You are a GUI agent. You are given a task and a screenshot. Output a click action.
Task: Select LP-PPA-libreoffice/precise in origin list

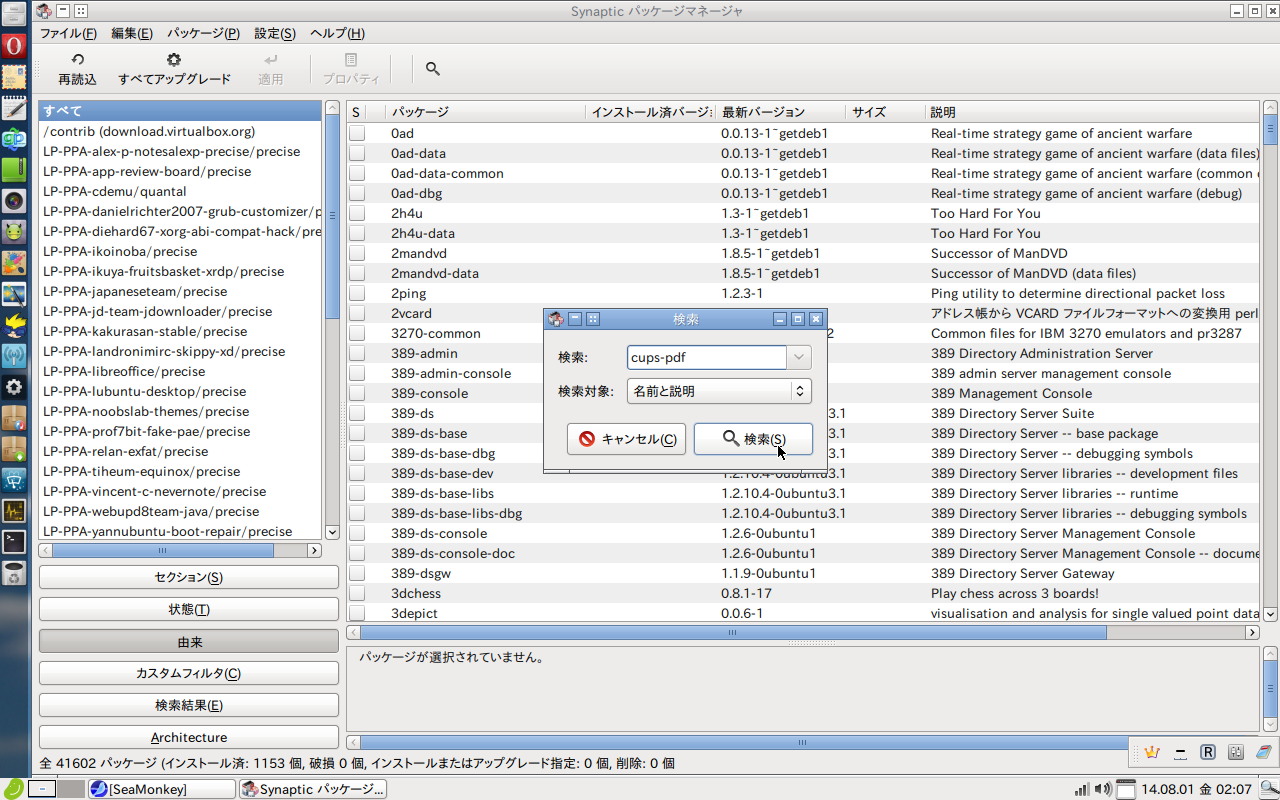point(180,371)
